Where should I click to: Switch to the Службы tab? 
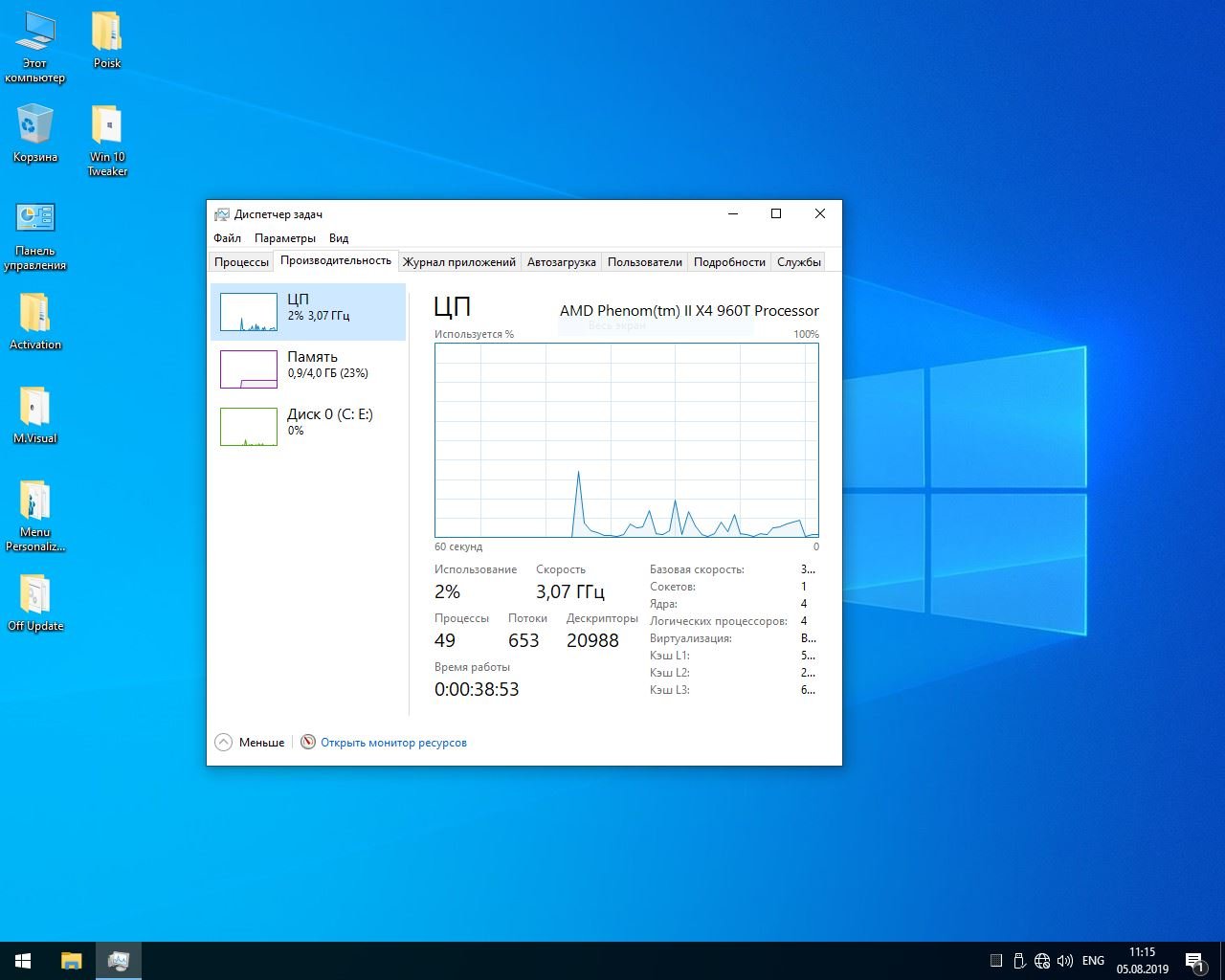coord(798,262)
